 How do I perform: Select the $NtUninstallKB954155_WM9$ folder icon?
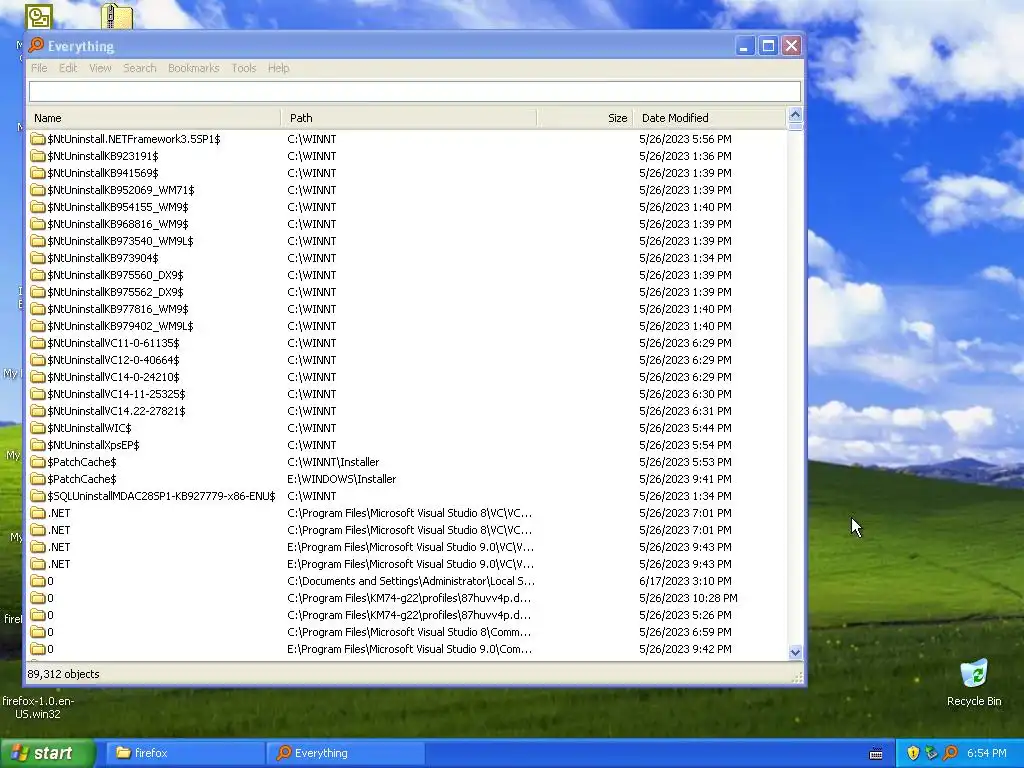coord(38,207)
